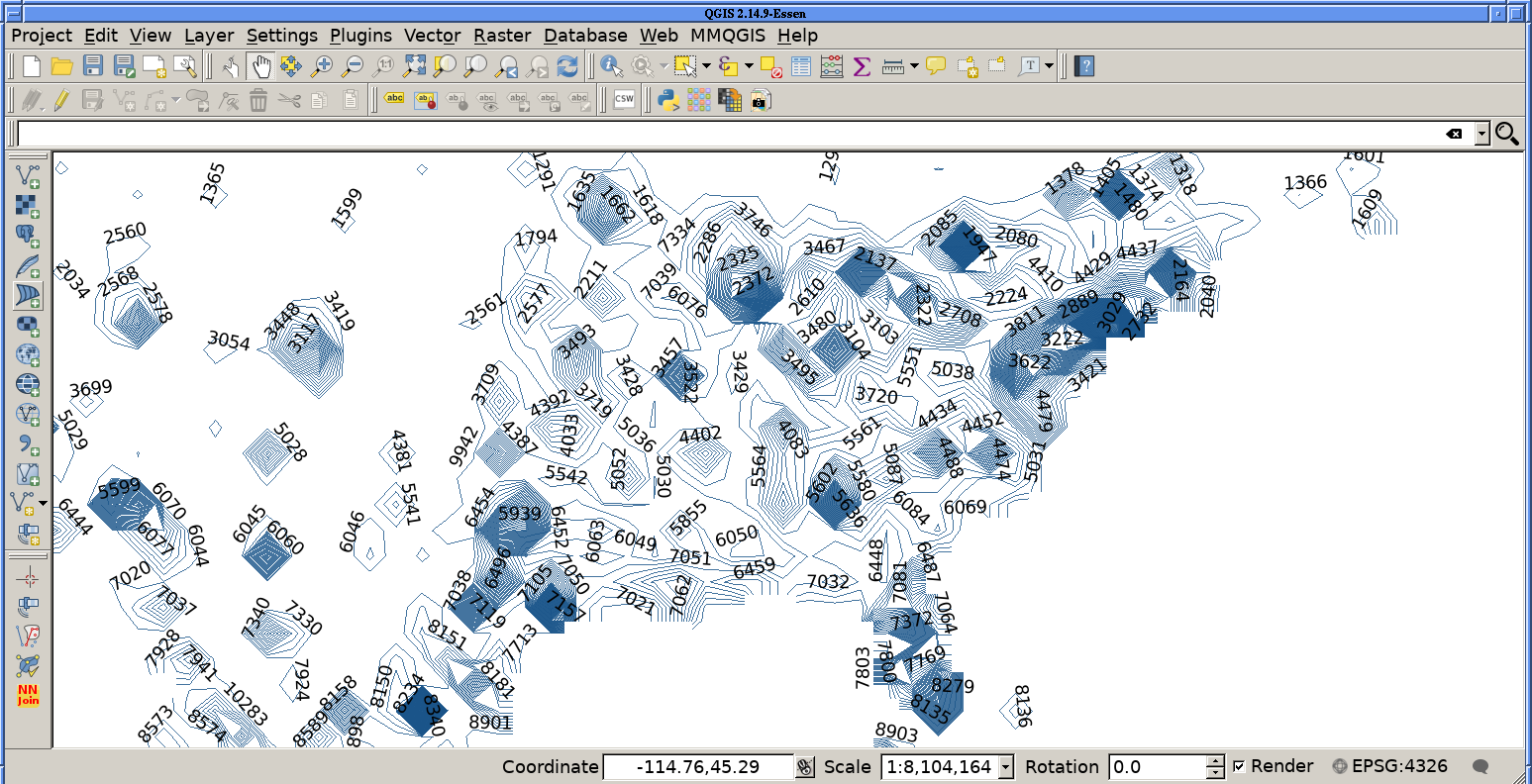The width and height of the screenshot is (1532, 784).
Task: Open the Help menu
Action: (x=797, y=36)
